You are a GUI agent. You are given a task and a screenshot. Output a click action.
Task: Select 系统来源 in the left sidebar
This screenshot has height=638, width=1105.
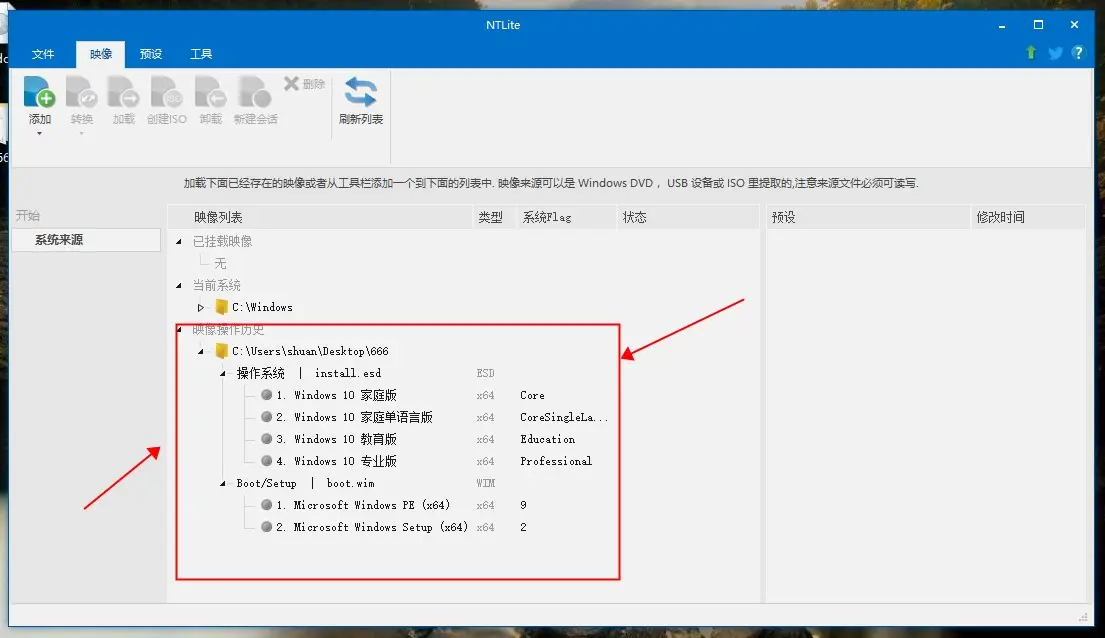tap(86, 240)
